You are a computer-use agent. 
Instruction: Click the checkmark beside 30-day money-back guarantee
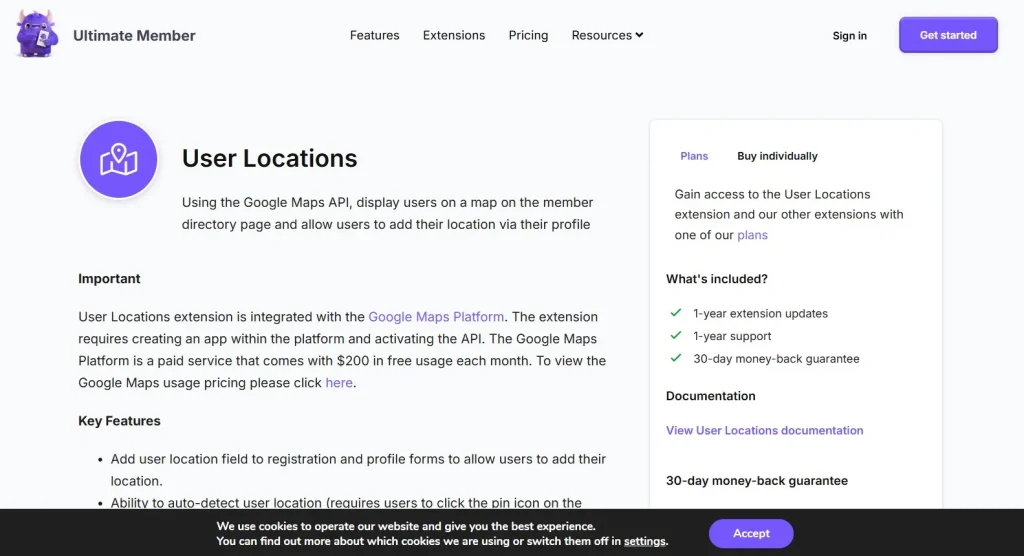676,358
